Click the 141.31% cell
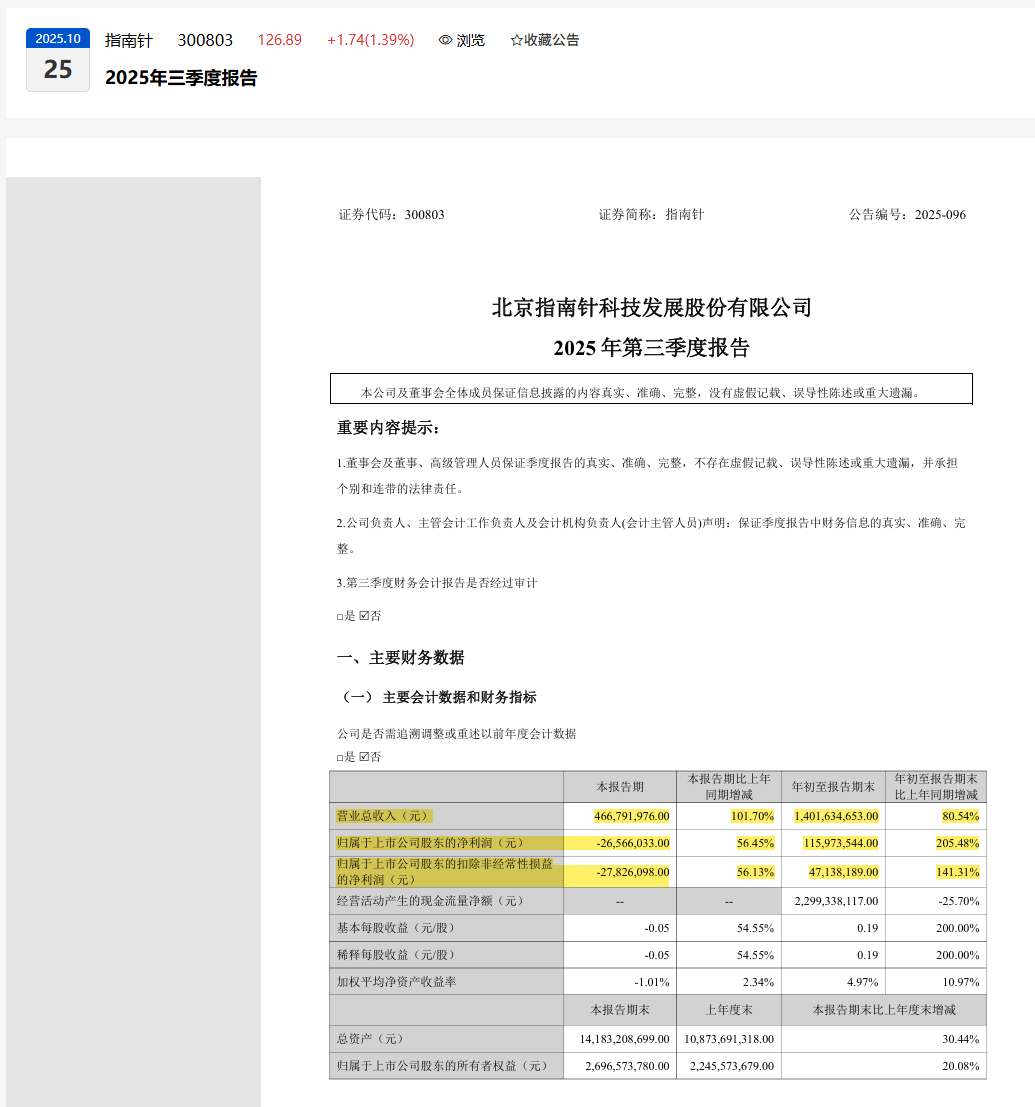This screenshot has width=1035, height=1107. [x=957, y=872]
